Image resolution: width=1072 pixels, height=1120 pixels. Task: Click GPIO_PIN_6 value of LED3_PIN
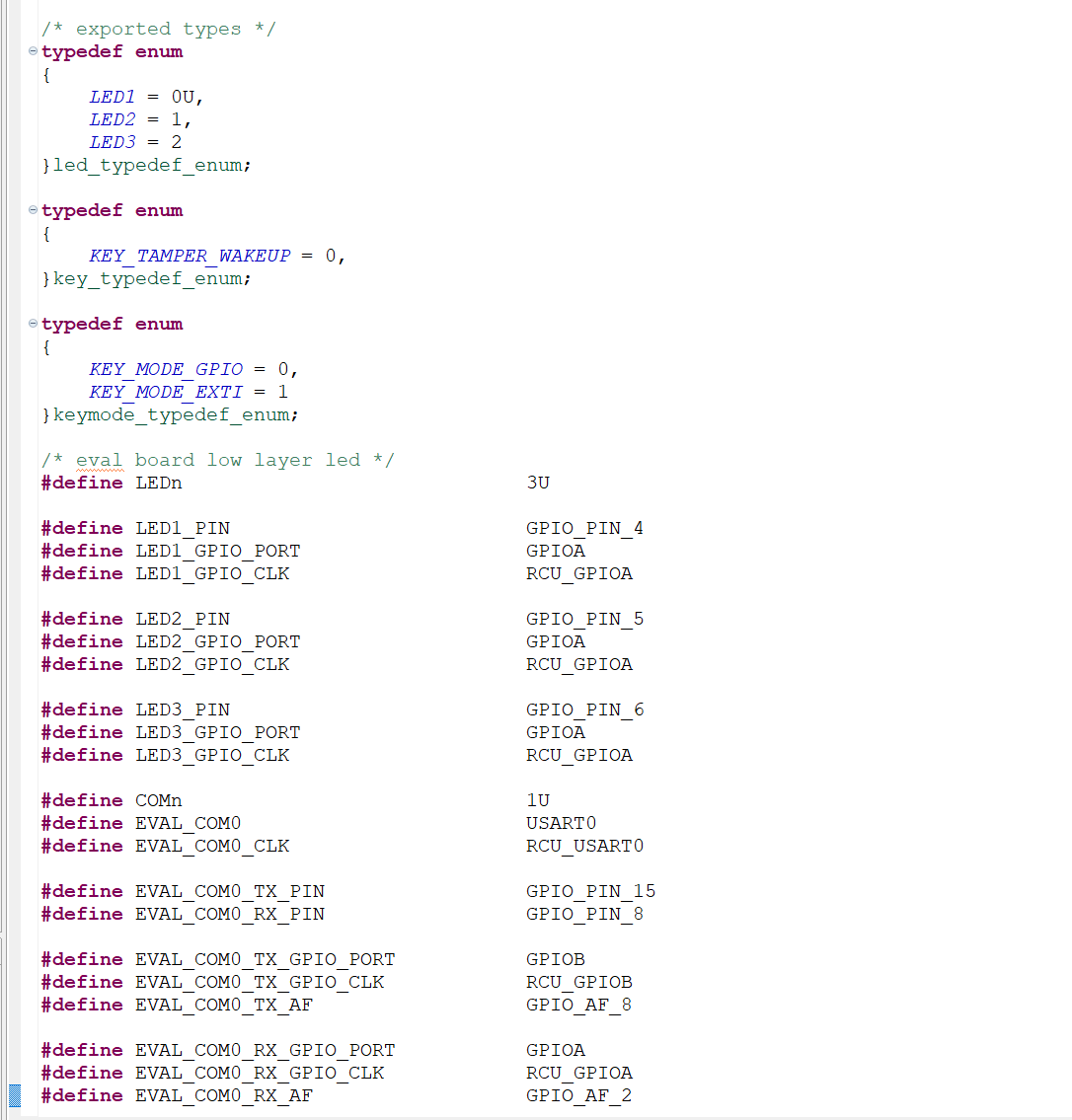[584, 709]
